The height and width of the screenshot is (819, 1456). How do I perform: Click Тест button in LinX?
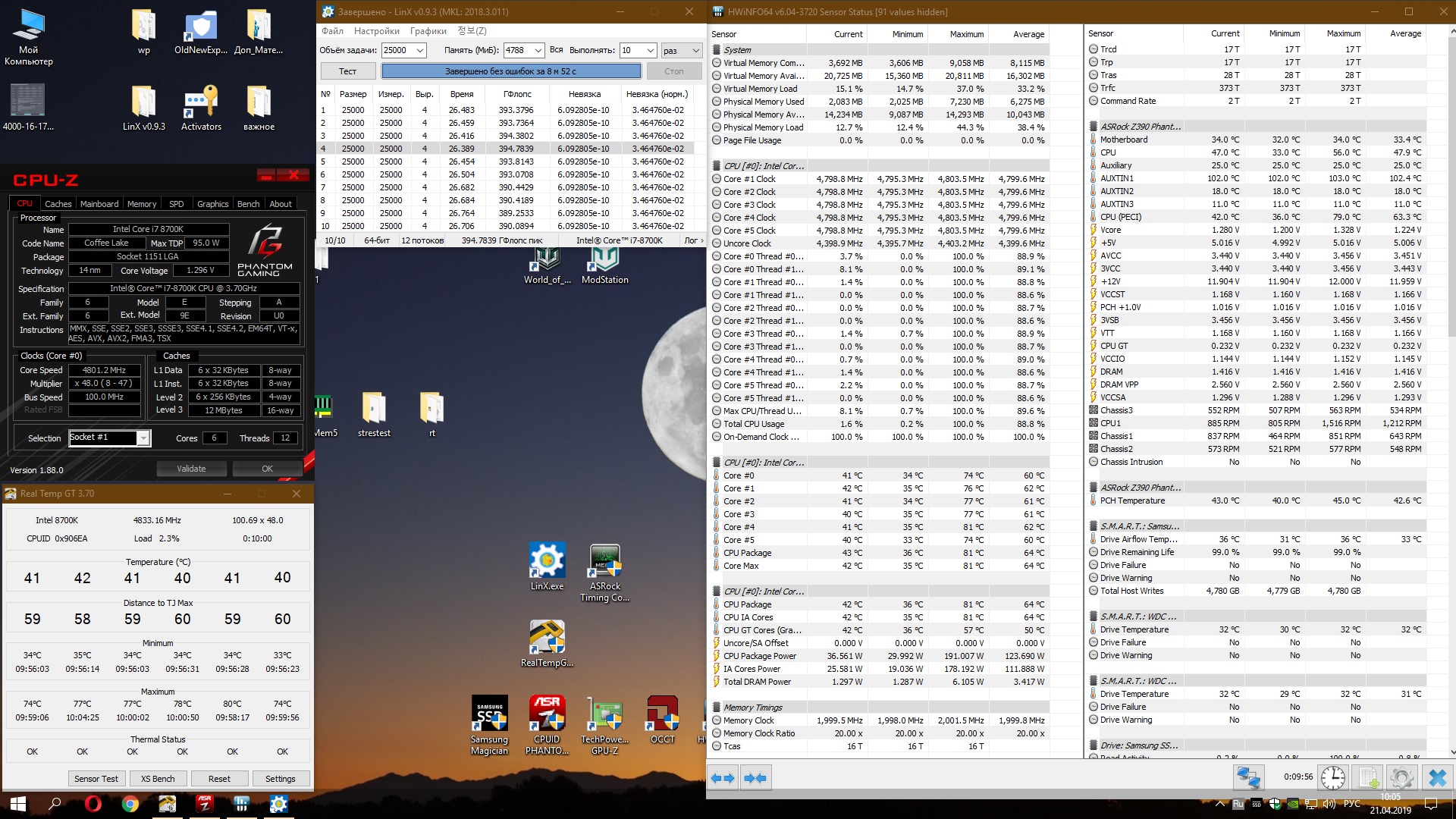347,71
